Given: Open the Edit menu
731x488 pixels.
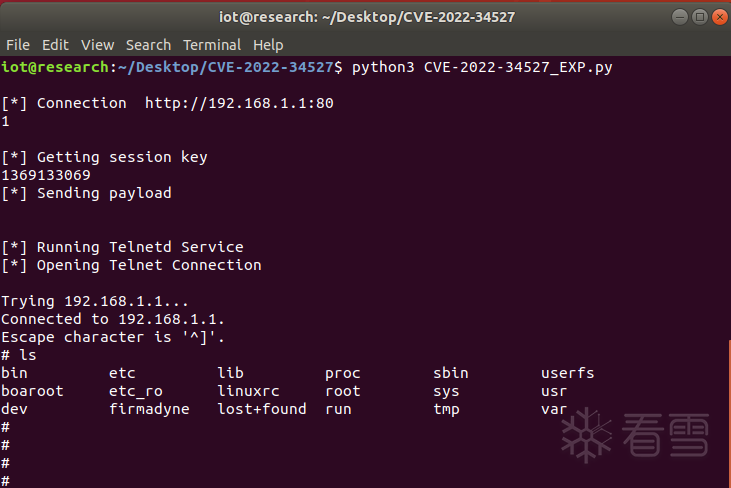Looking at the screenshot, I should pos(56,45).
